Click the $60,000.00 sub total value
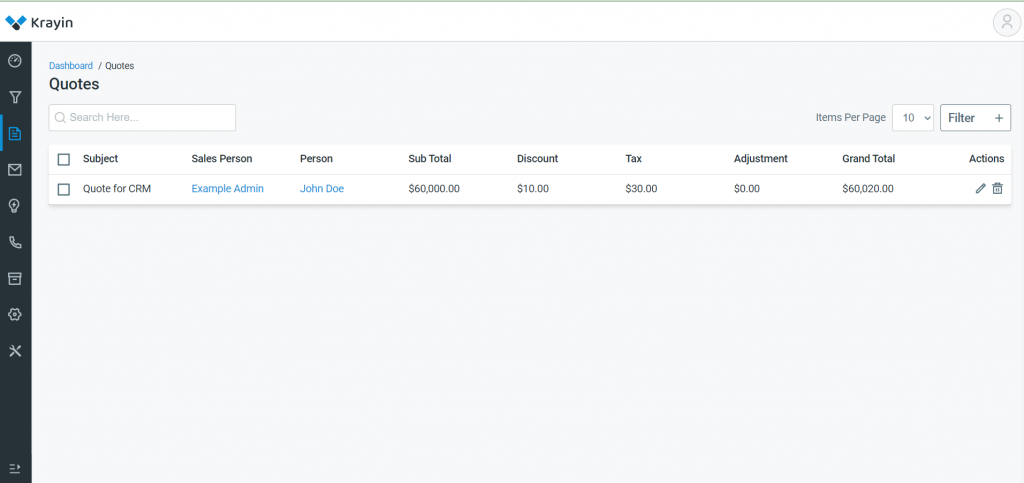 [434, 189]
